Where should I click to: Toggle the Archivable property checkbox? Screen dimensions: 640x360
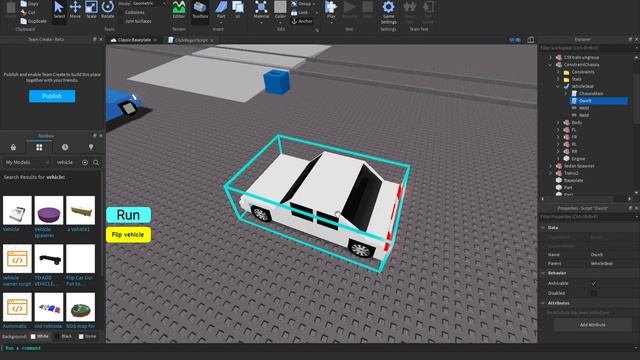(594, 283)
